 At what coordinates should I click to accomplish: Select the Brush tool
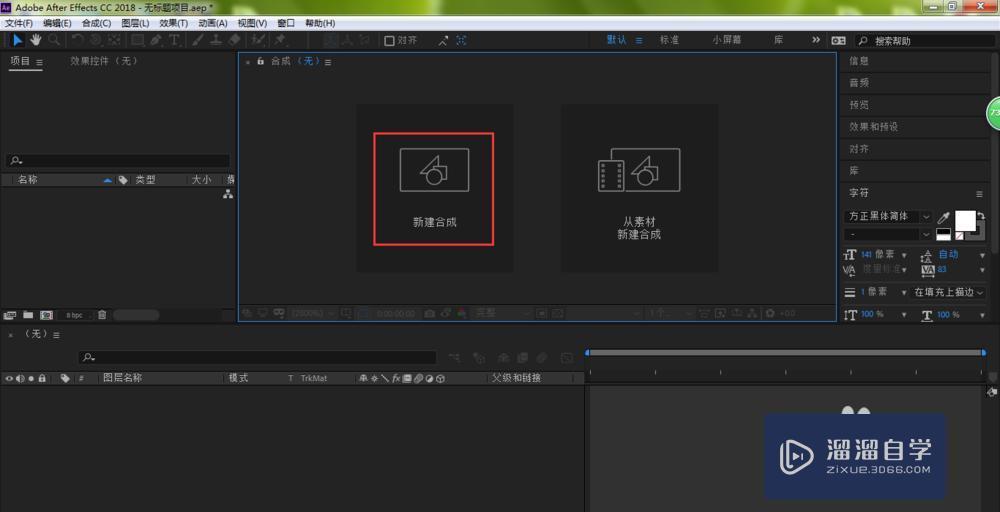pos(198,40)
